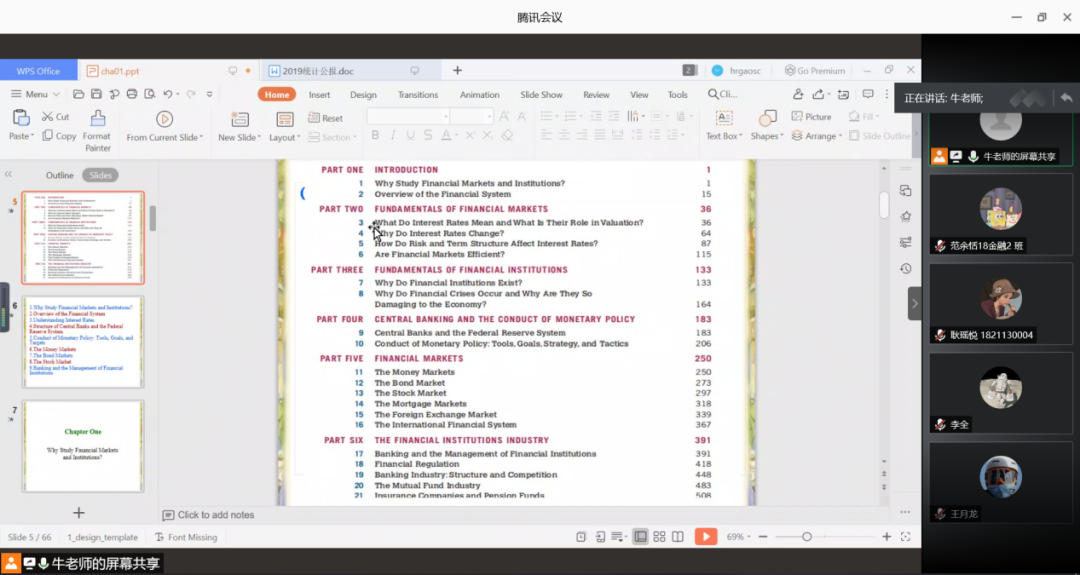Switch to the 2019统计公报.doc document tab
The width and height of the screenshot is (1080, 575).
coord(318,71)
